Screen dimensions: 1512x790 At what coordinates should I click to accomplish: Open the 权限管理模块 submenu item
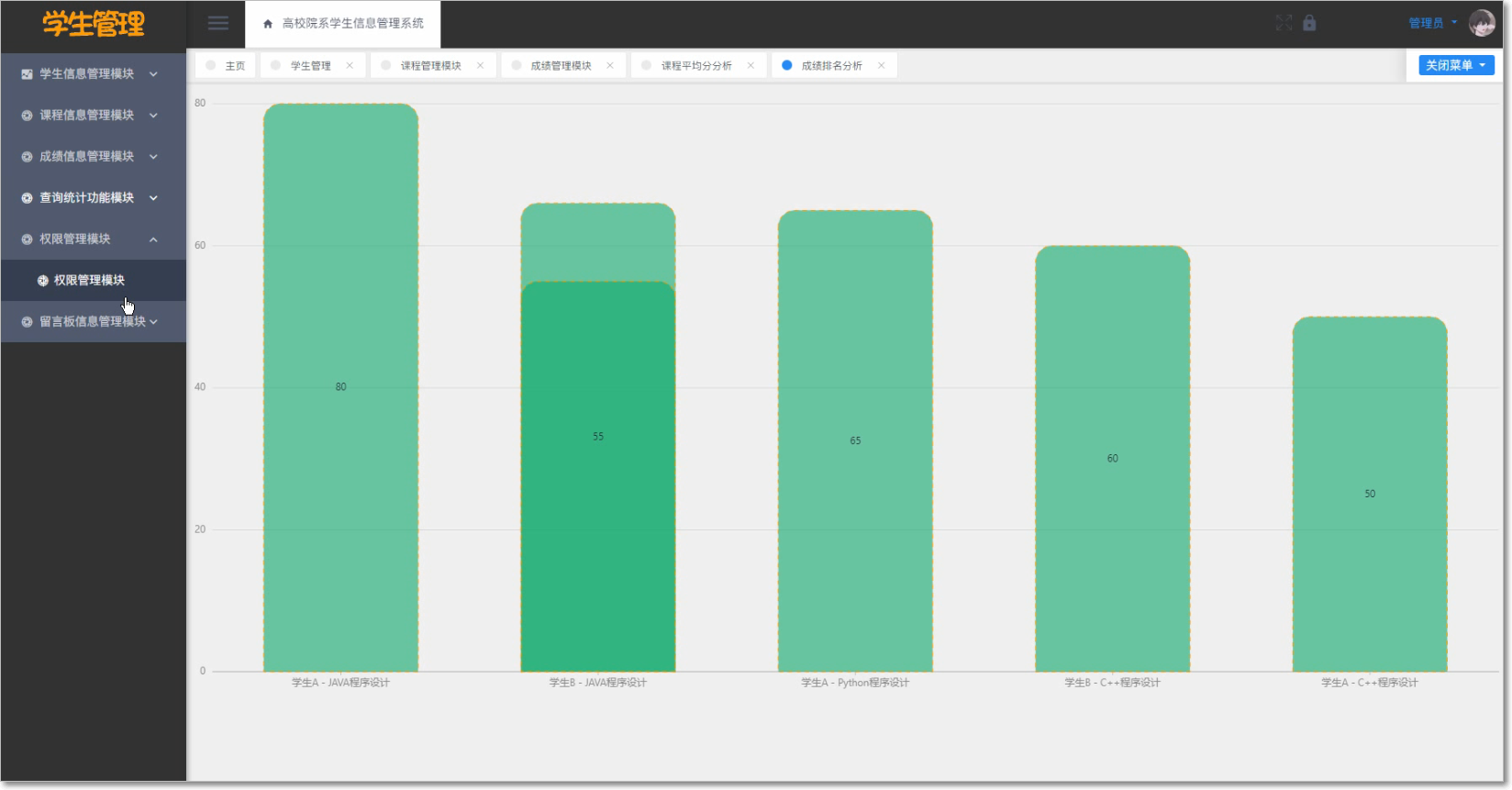click(94, 281)
